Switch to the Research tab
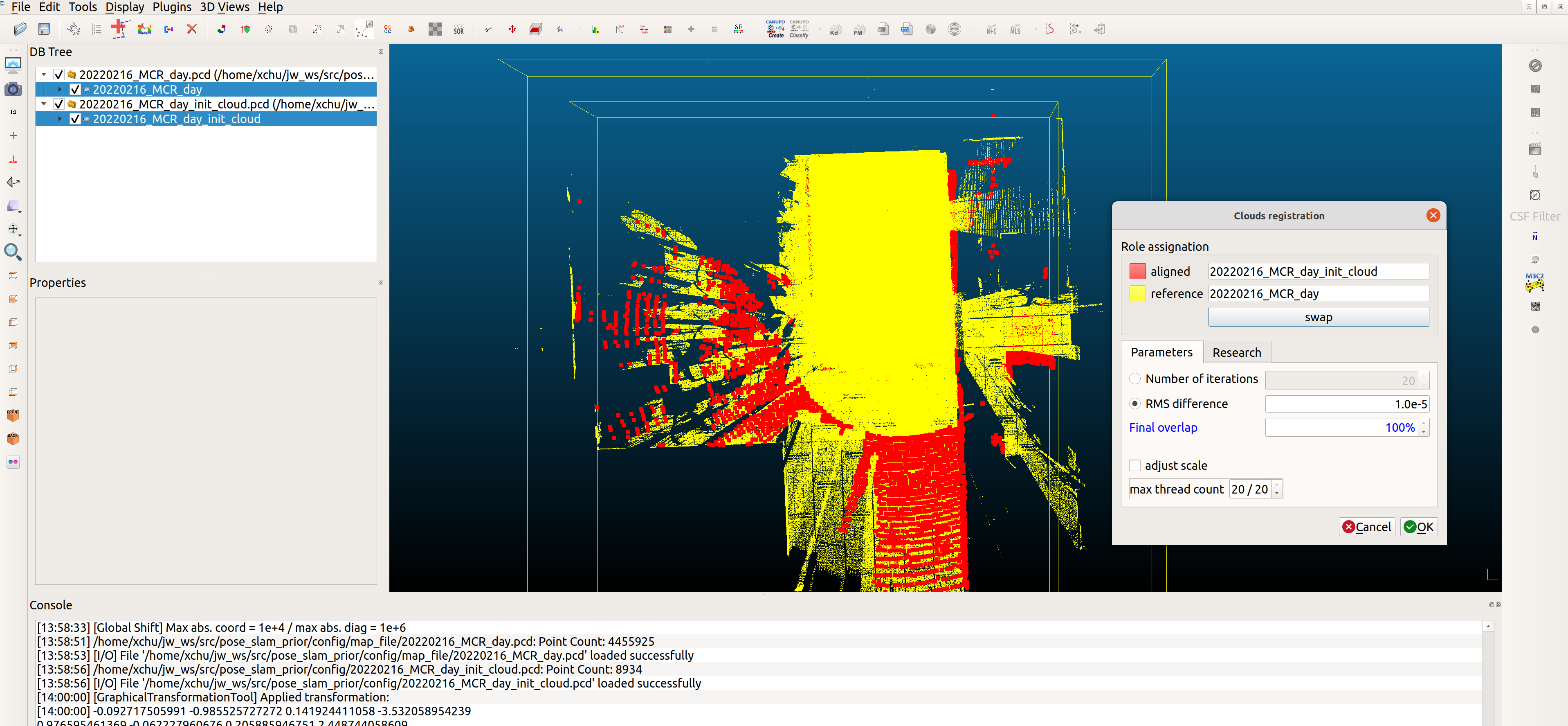The image size is (1568, 726). [1236, 353]
